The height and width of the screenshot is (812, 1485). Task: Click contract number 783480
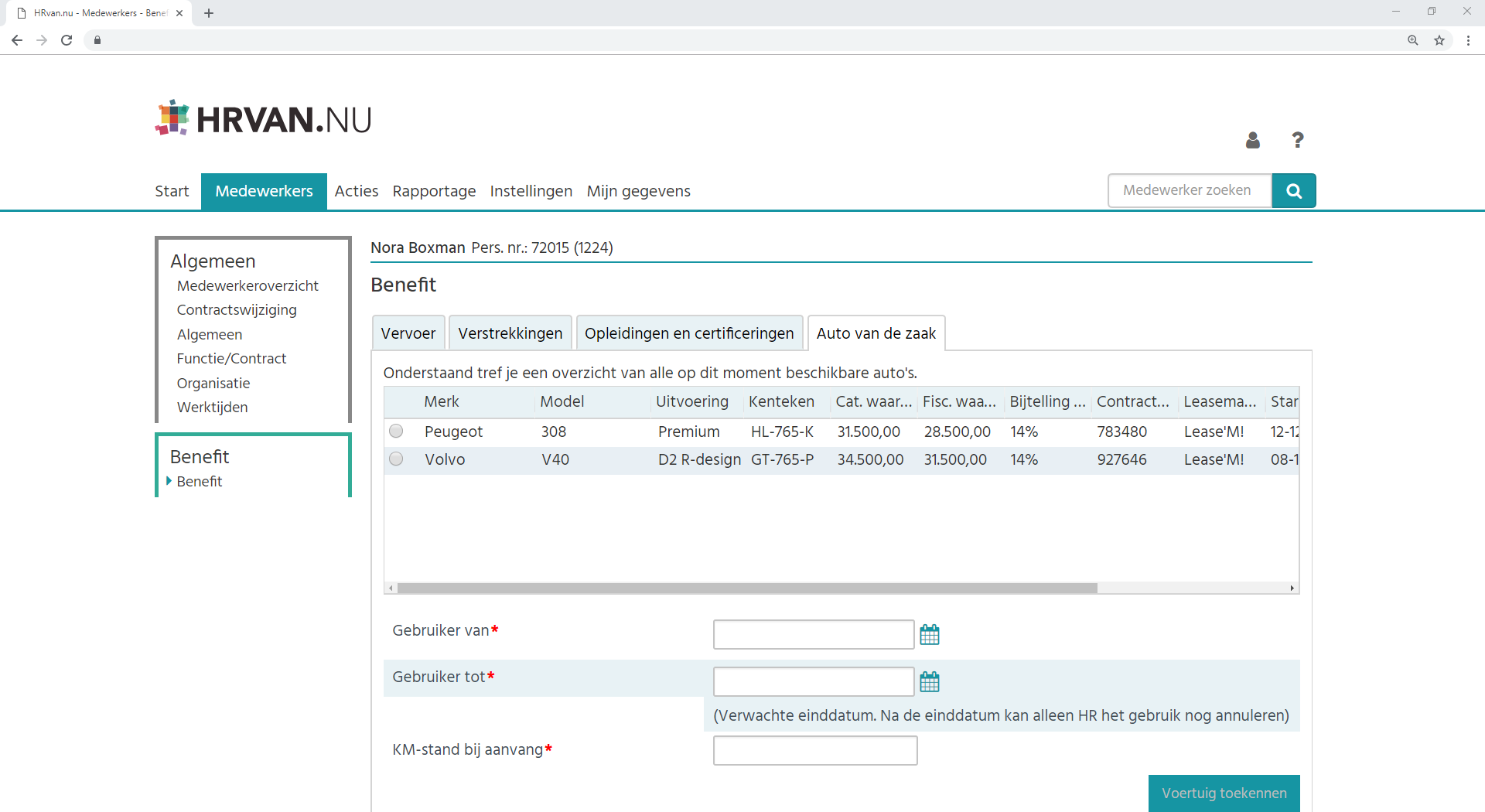coord(1121,432)
